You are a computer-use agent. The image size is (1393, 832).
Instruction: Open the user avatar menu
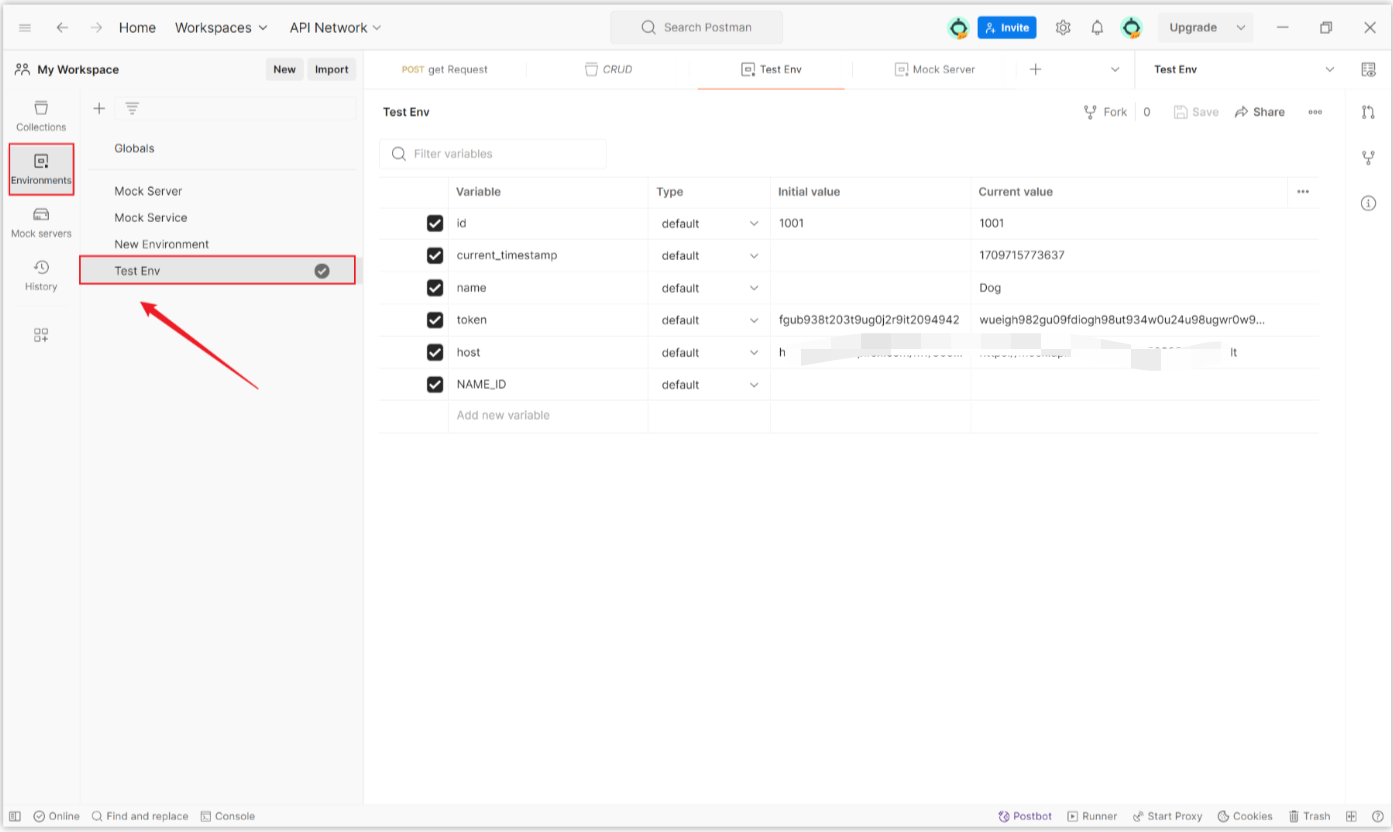1131,28
